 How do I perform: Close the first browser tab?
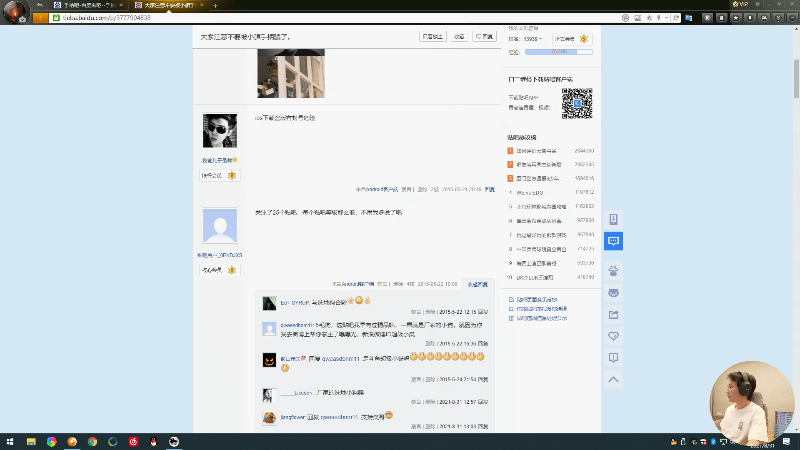point(121,5)
